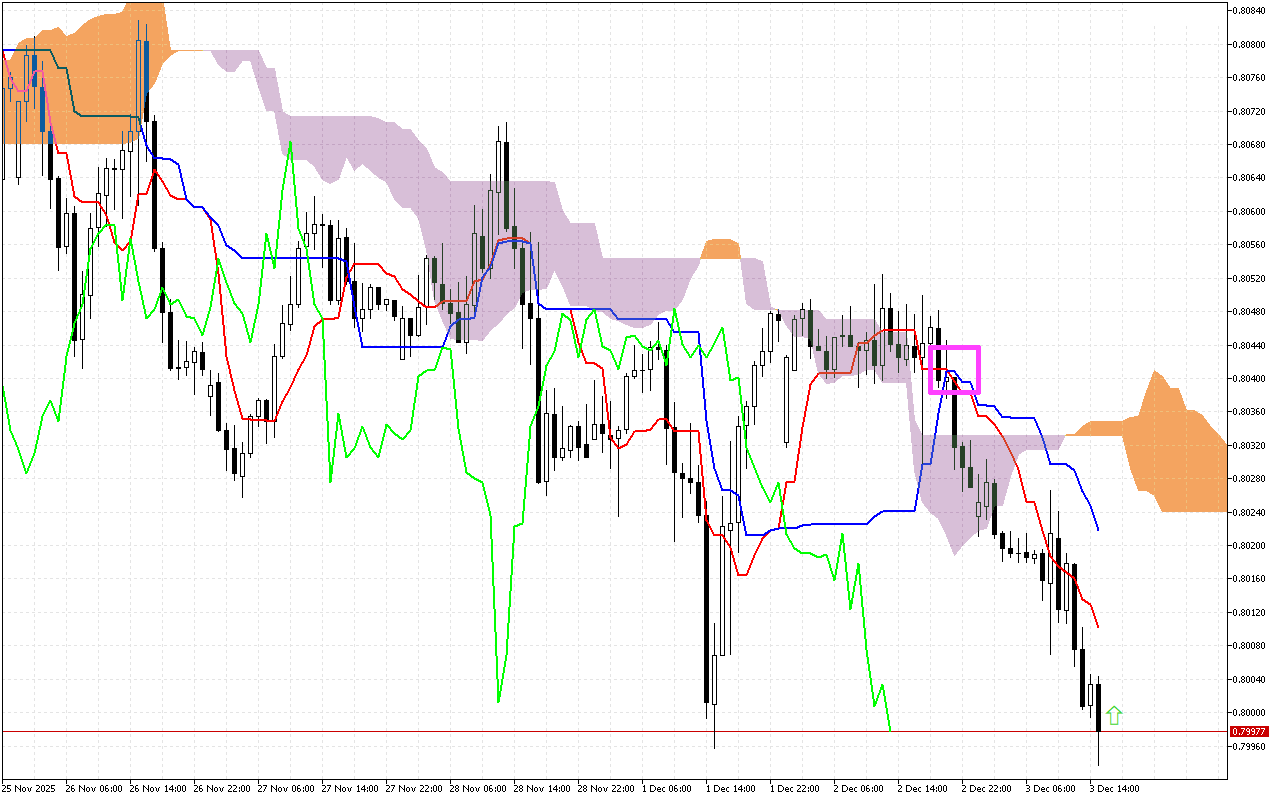The width and height of the screenshot is (1280, 800).
Task: Click the green up arrow signal icon
Action: tap(1114, 715)
